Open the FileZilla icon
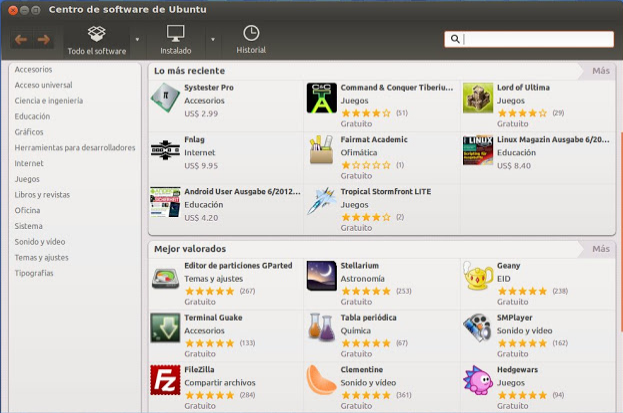623x413 pixels. click(x=165, y=380)
